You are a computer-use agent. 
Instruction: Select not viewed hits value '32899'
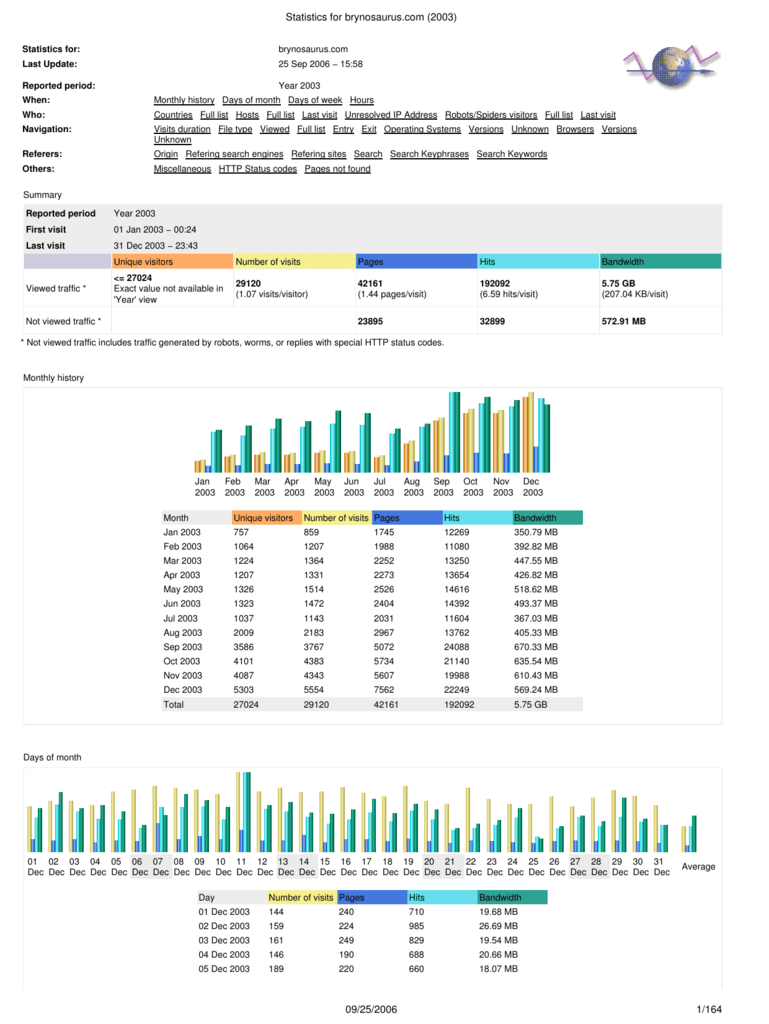tap(492, 321)
